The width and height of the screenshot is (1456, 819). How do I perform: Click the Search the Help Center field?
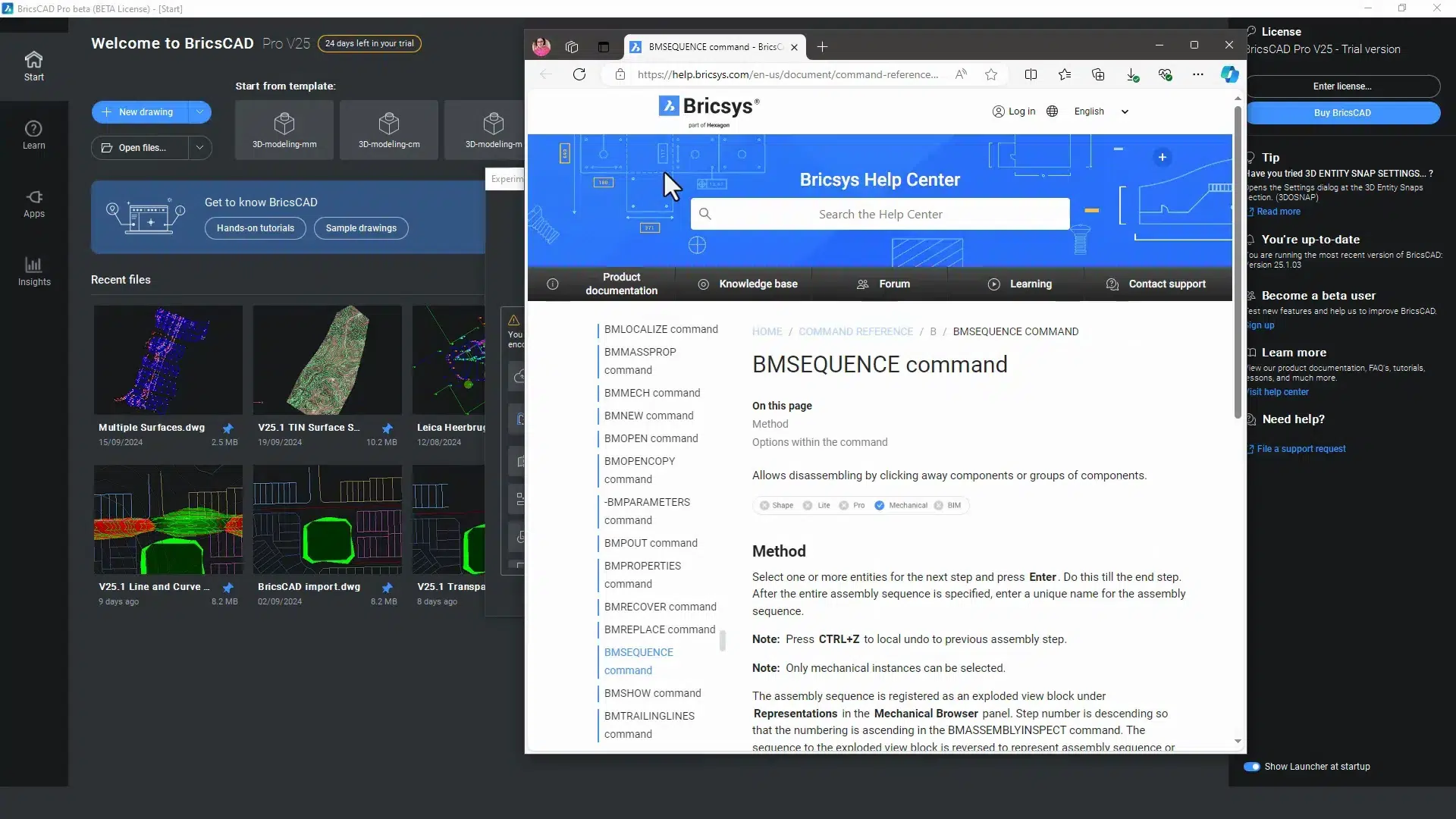[x=880, y=215]
